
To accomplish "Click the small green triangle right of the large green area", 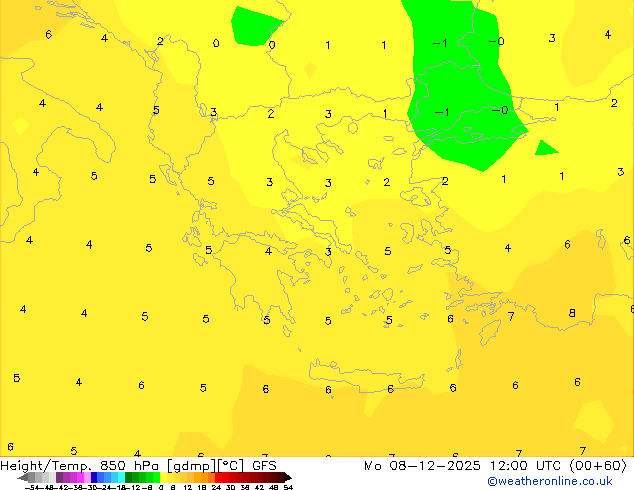I will click(545, 149).
